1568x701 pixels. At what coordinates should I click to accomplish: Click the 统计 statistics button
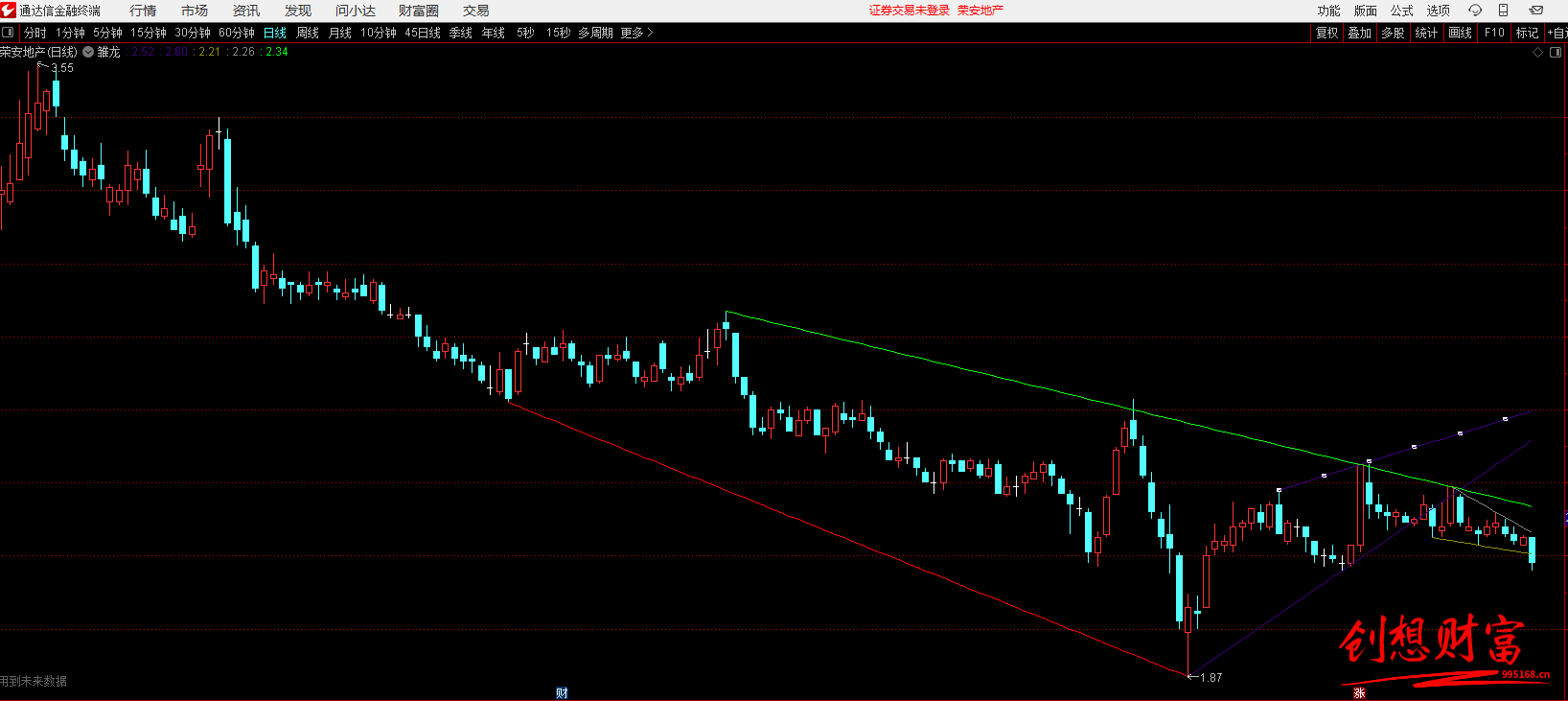[x=1426, y=33]
